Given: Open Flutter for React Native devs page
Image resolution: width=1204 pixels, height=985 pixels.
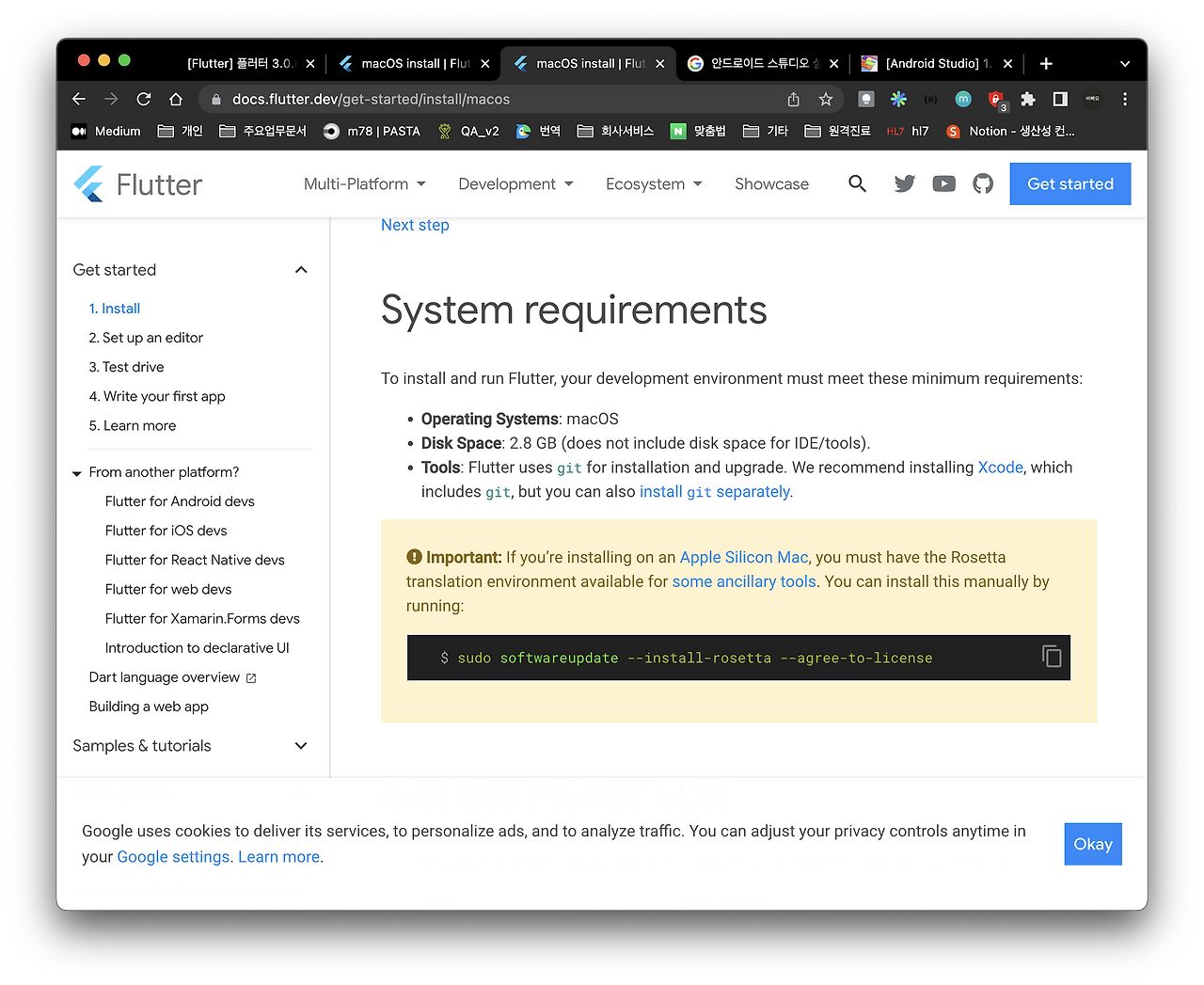Looking at the screenshot, I should (x=195, y=560).
